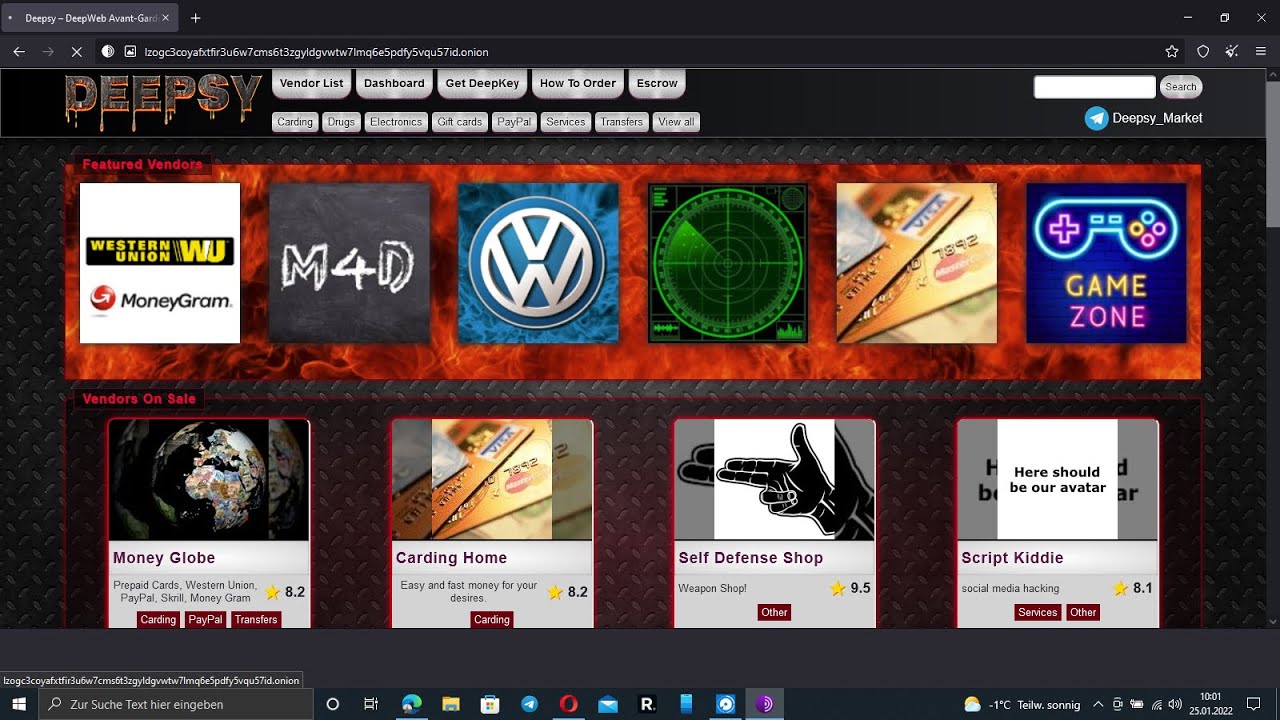
Task: Open notification center icon
Action: click(x=1254, y=704)
